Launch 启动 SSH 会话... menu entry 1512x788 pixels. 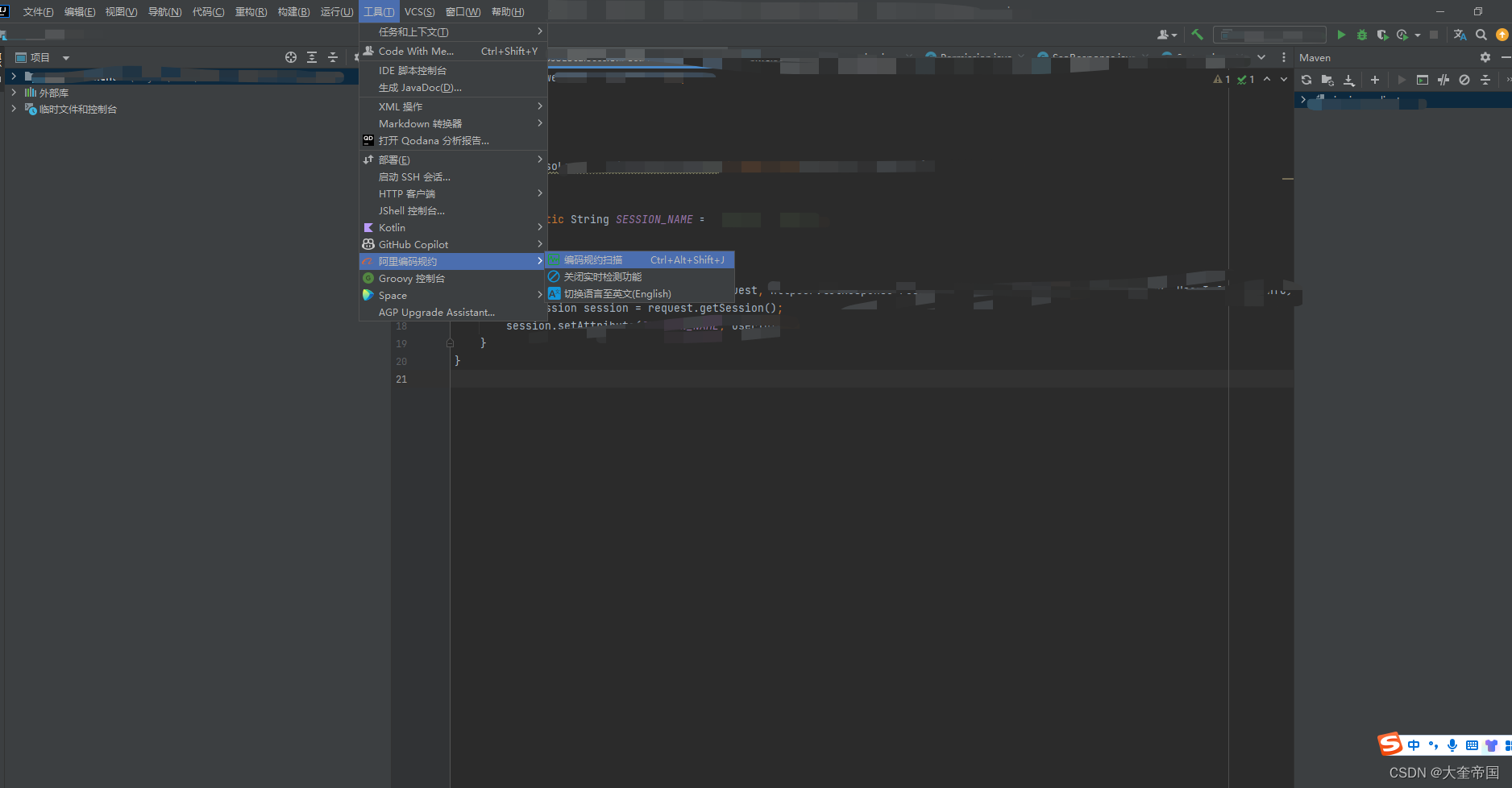[453, 176]
